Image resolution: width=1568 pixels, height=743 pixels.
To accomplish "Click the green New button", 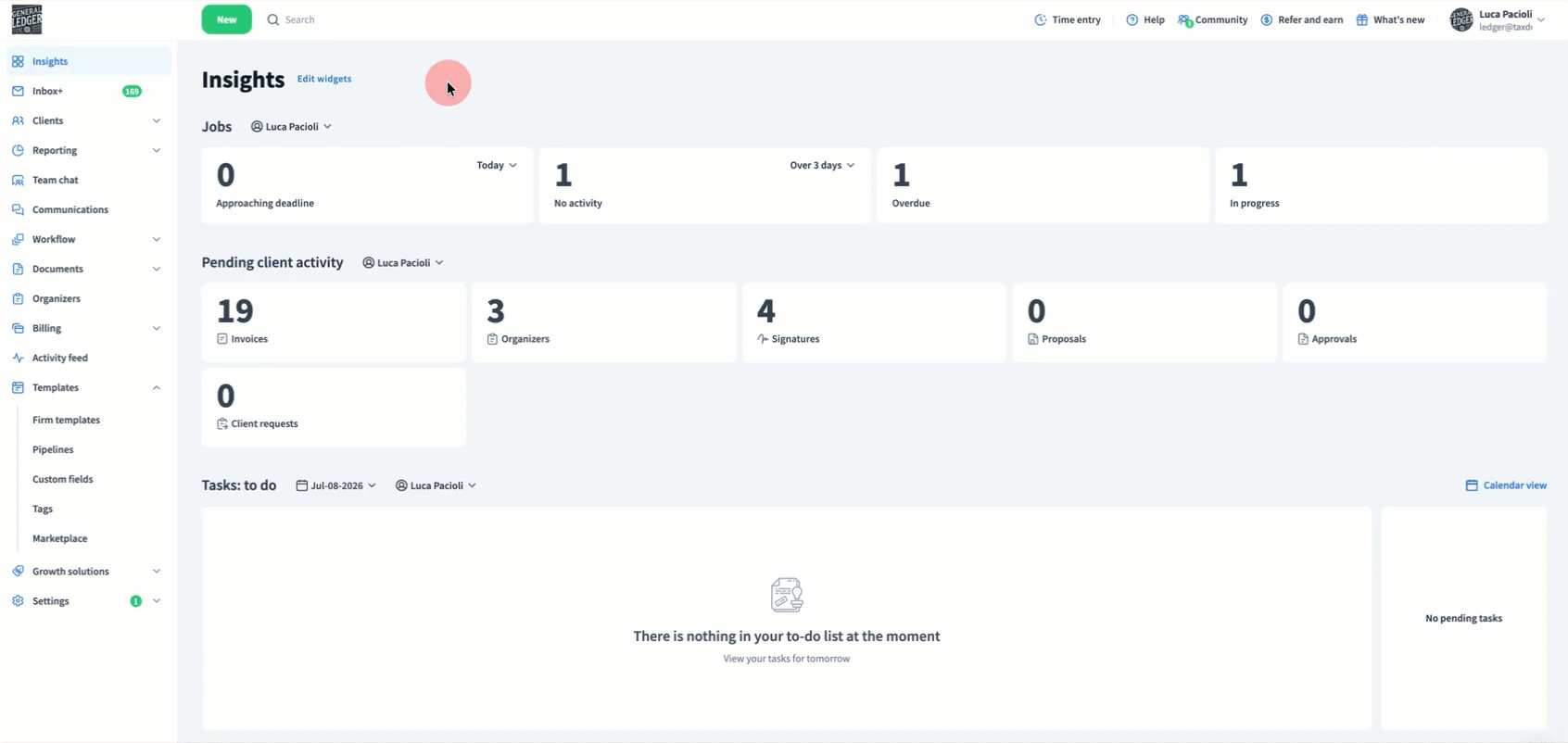I will click(227, 19).
